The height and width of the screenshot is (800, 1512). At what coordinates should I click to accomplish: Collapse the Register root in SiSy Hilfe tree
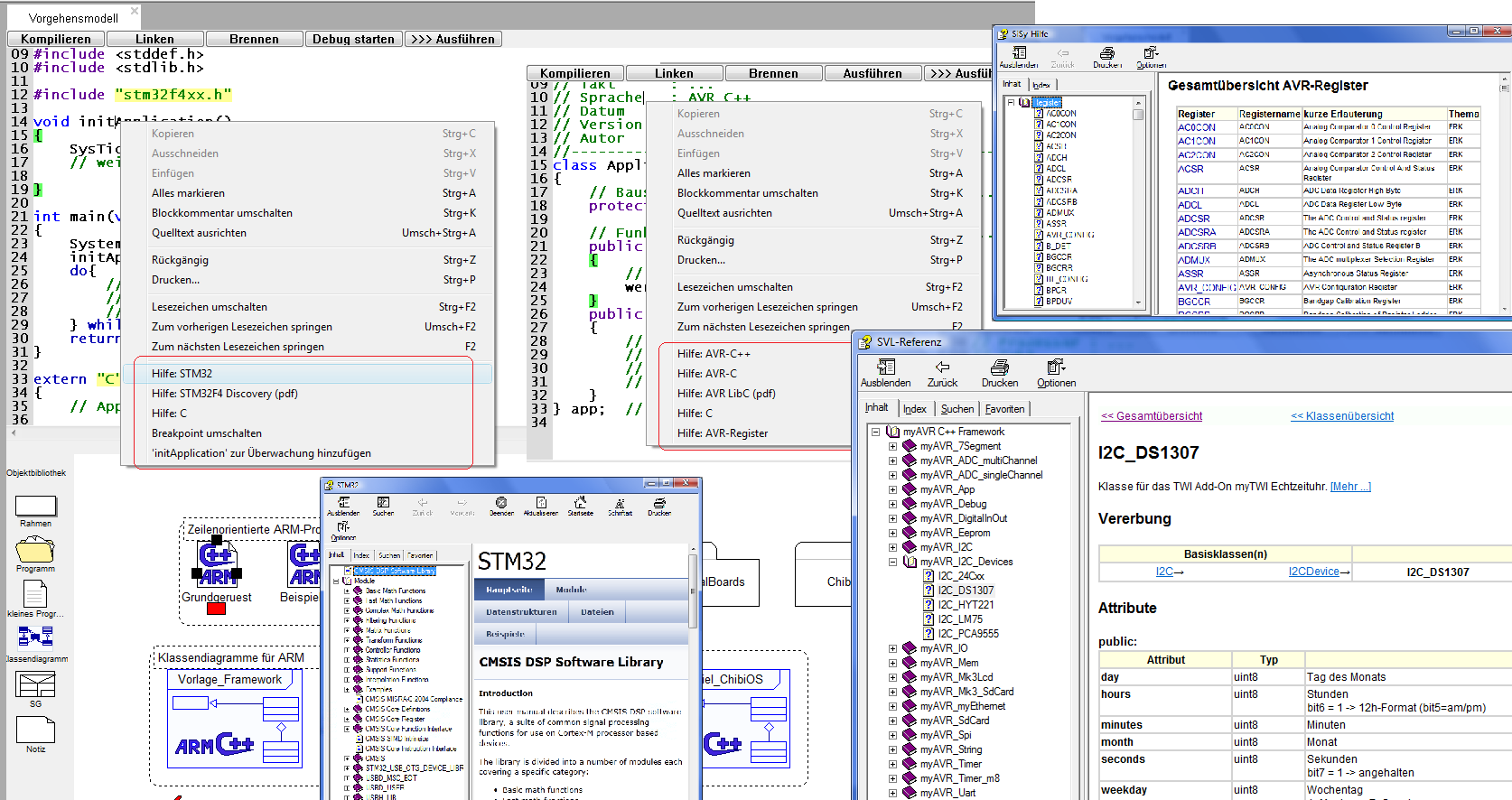[x=1011, y=102]
